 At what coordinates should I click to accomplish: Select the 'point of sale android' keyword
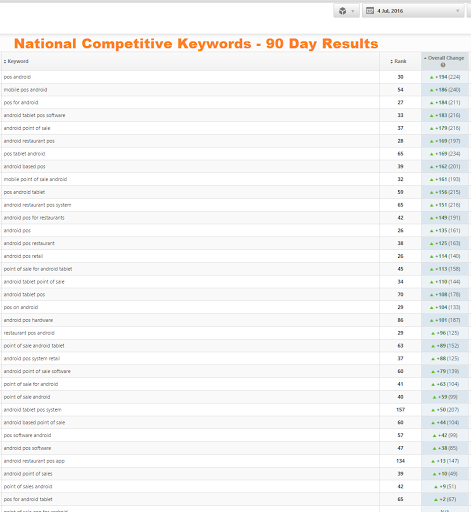(x=27, y=397)
